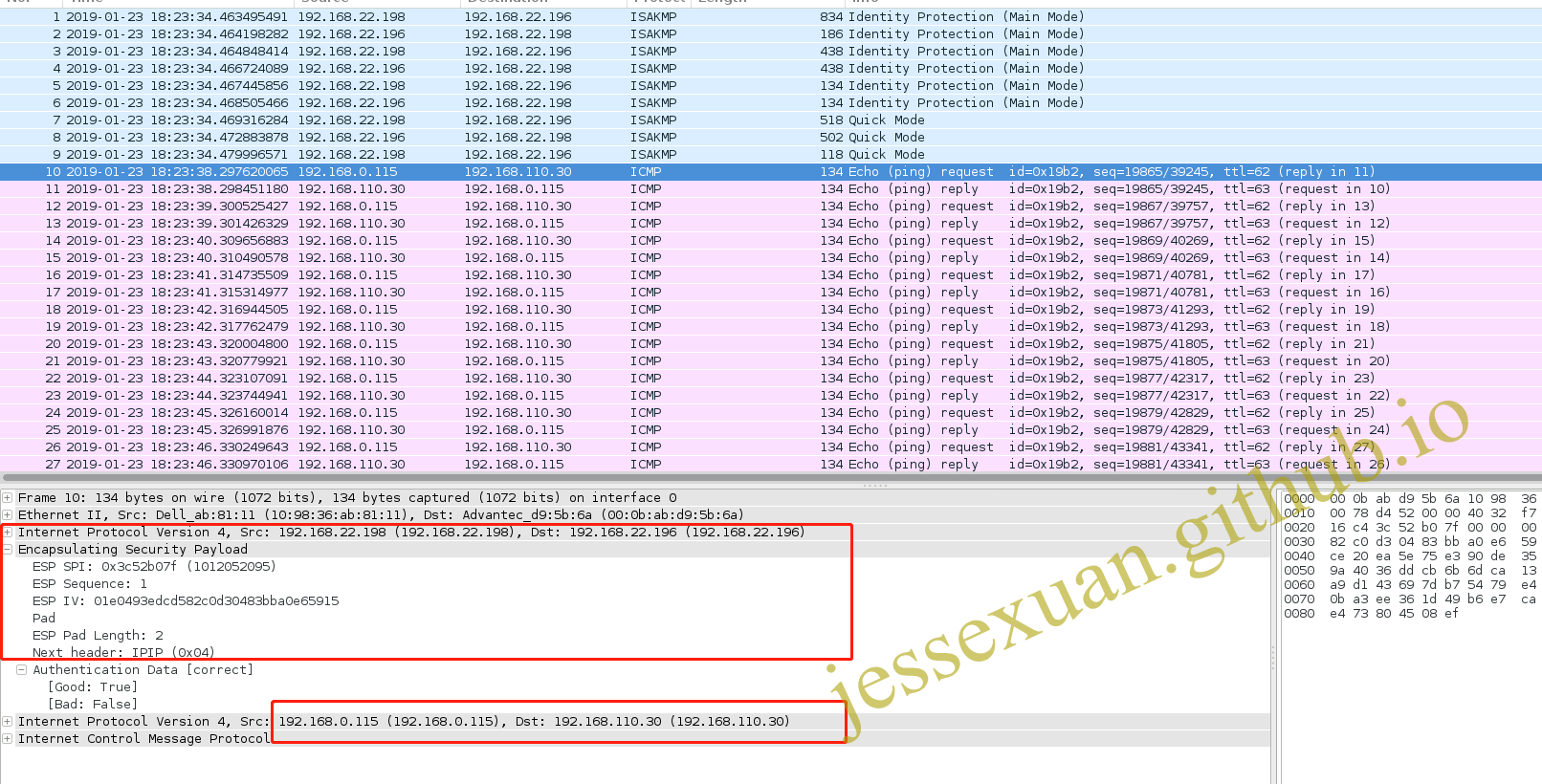1542x784 pixels.
Task: Click hex dump row at offset 0030
Action: 1410,541
